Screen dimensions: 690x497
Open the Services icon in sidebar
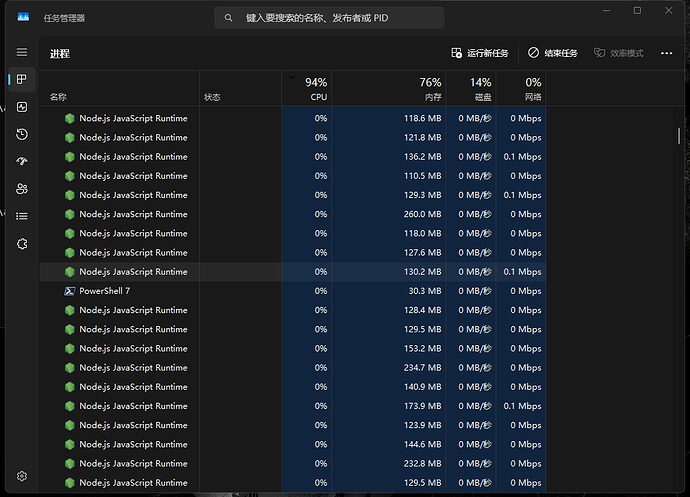pyautogui.click(x=22, y=244)
